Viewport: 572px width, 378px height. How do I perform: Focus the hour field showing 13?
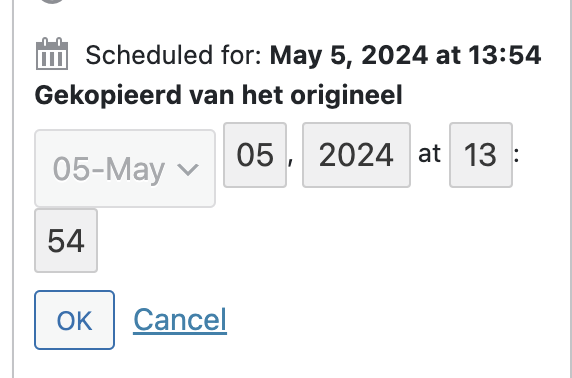click(x=481, y=155)
